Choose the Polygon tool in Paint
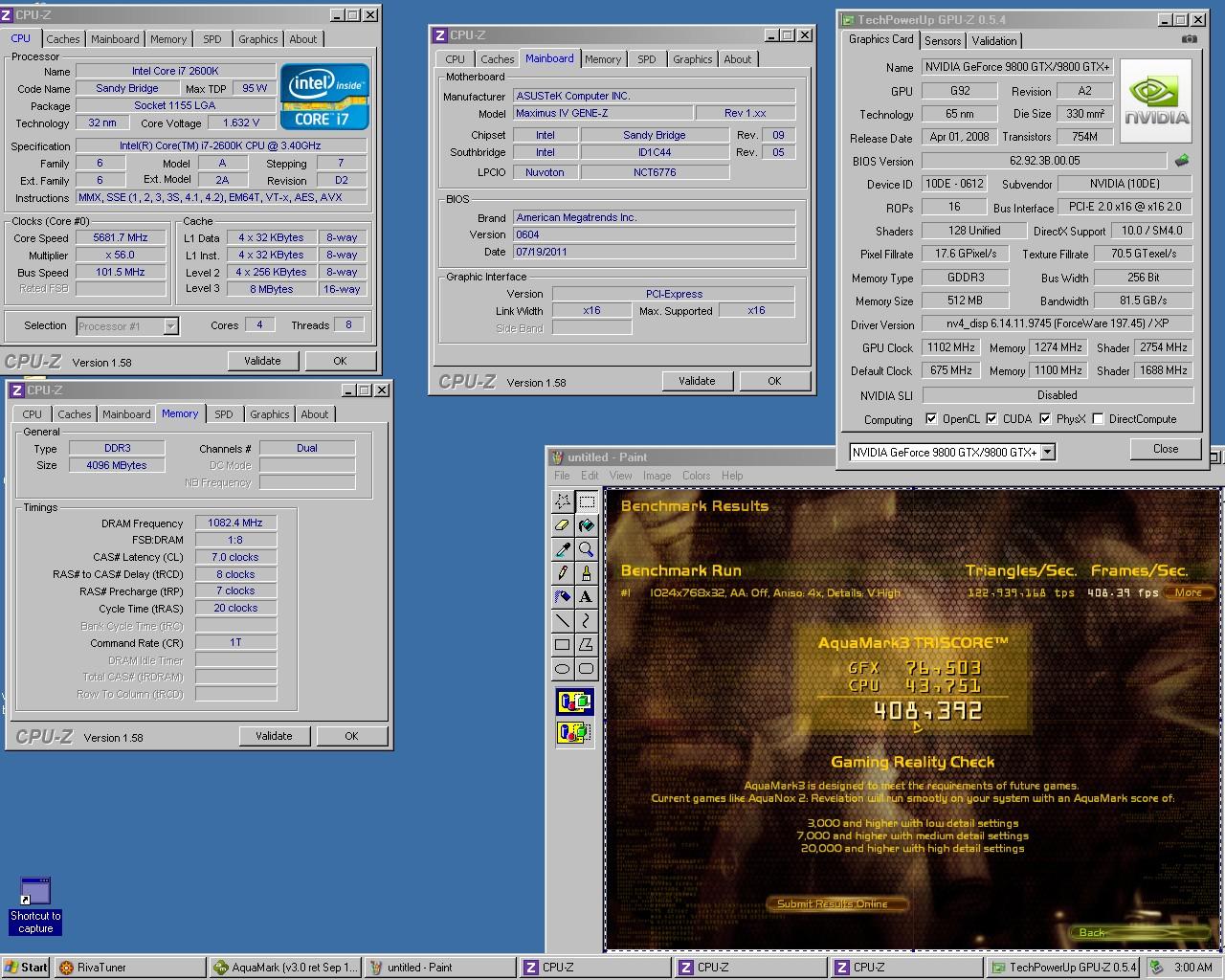This screenshot has width=1225, height=980. click(587, 645)
